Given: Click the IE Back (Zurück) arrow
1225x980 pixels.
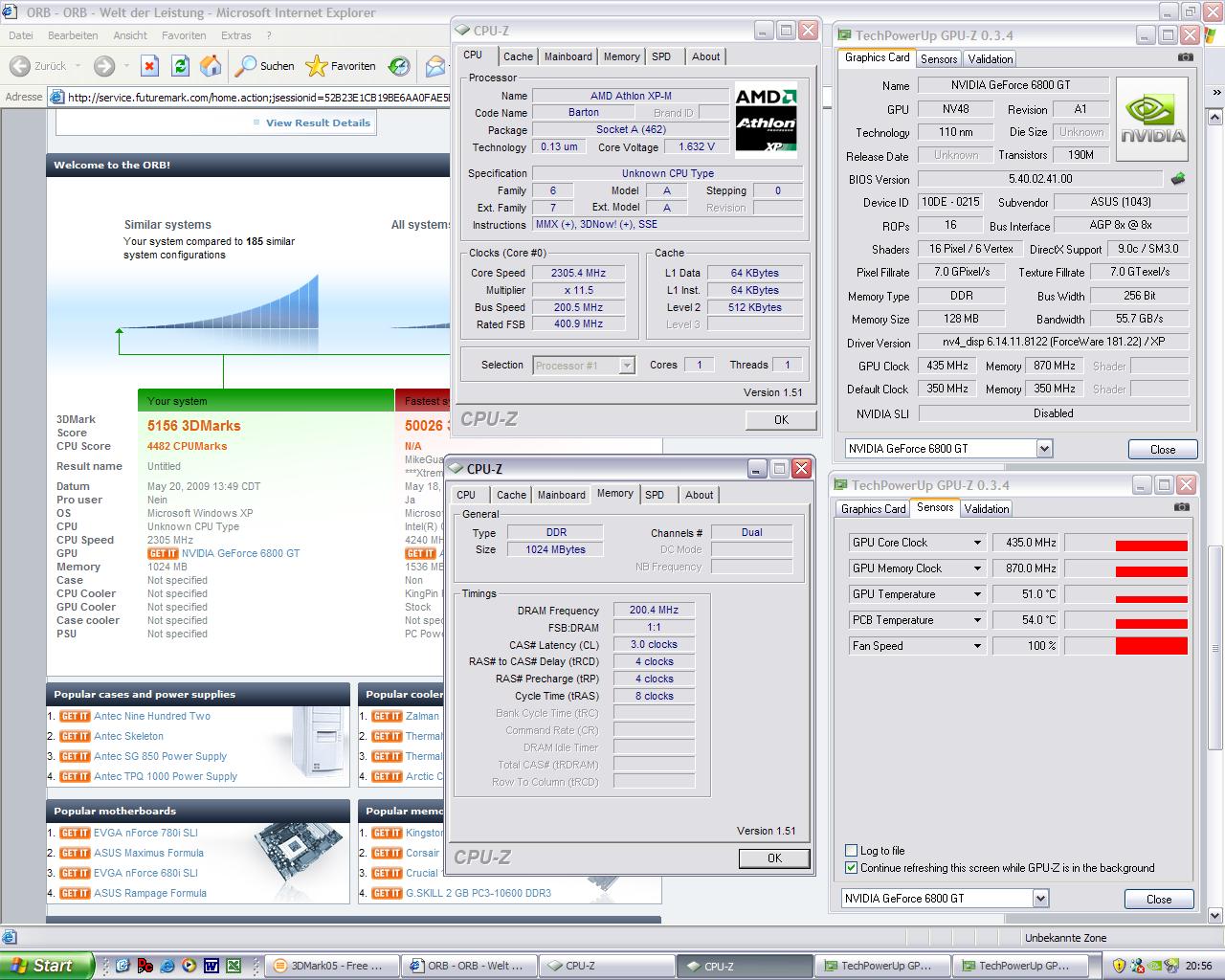Looking at the screenshot, I should pos(19,66).
